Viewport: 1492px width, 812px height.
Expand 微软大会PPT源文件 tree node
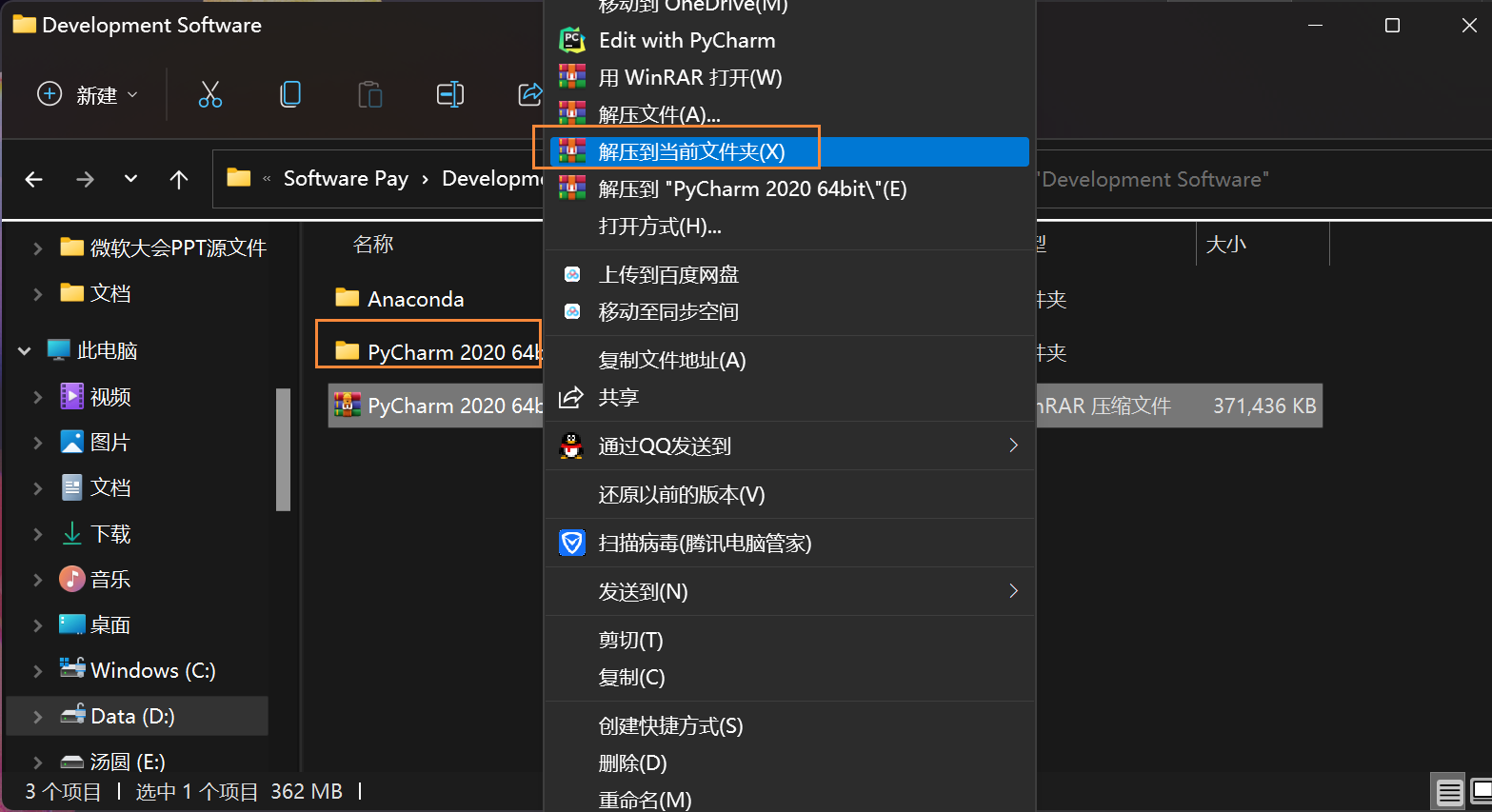click(x=37, y=248)
